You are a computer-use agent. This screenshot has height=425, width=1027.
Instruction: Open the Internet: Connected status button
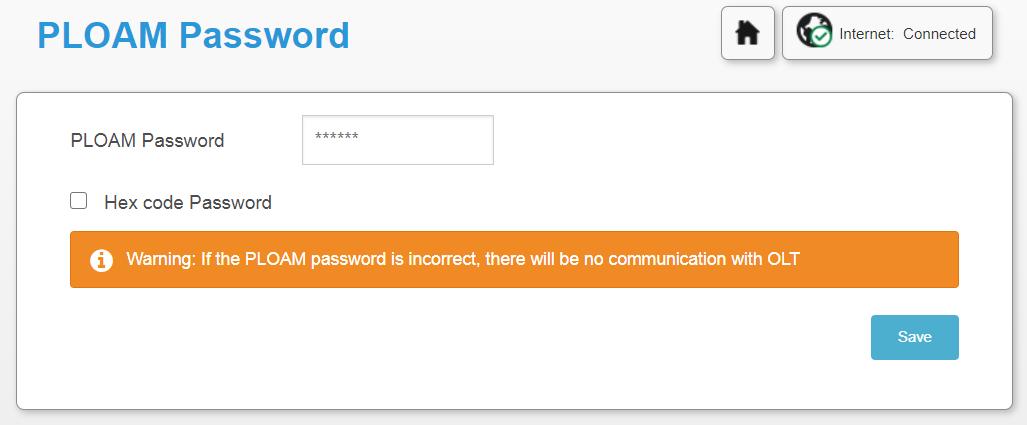click(887, 33)
